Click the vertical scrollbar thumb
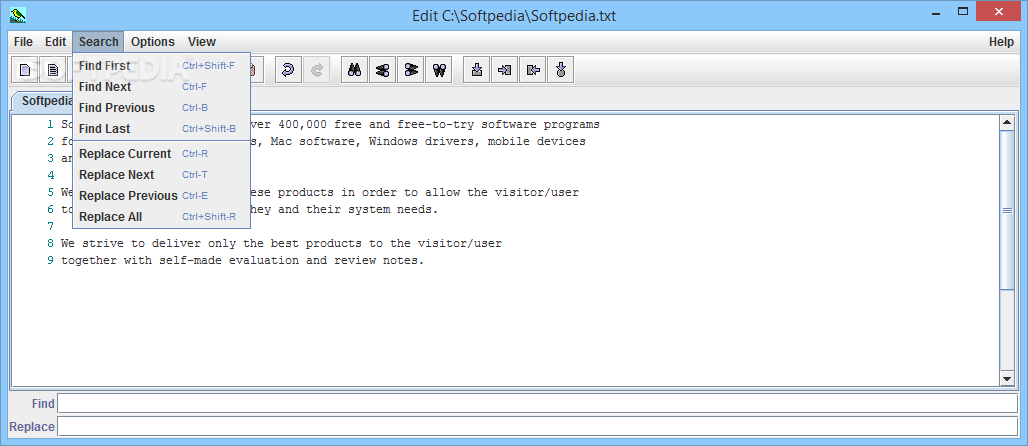The height and width of the screenshot is (446, 1028). click(1007, 210)
